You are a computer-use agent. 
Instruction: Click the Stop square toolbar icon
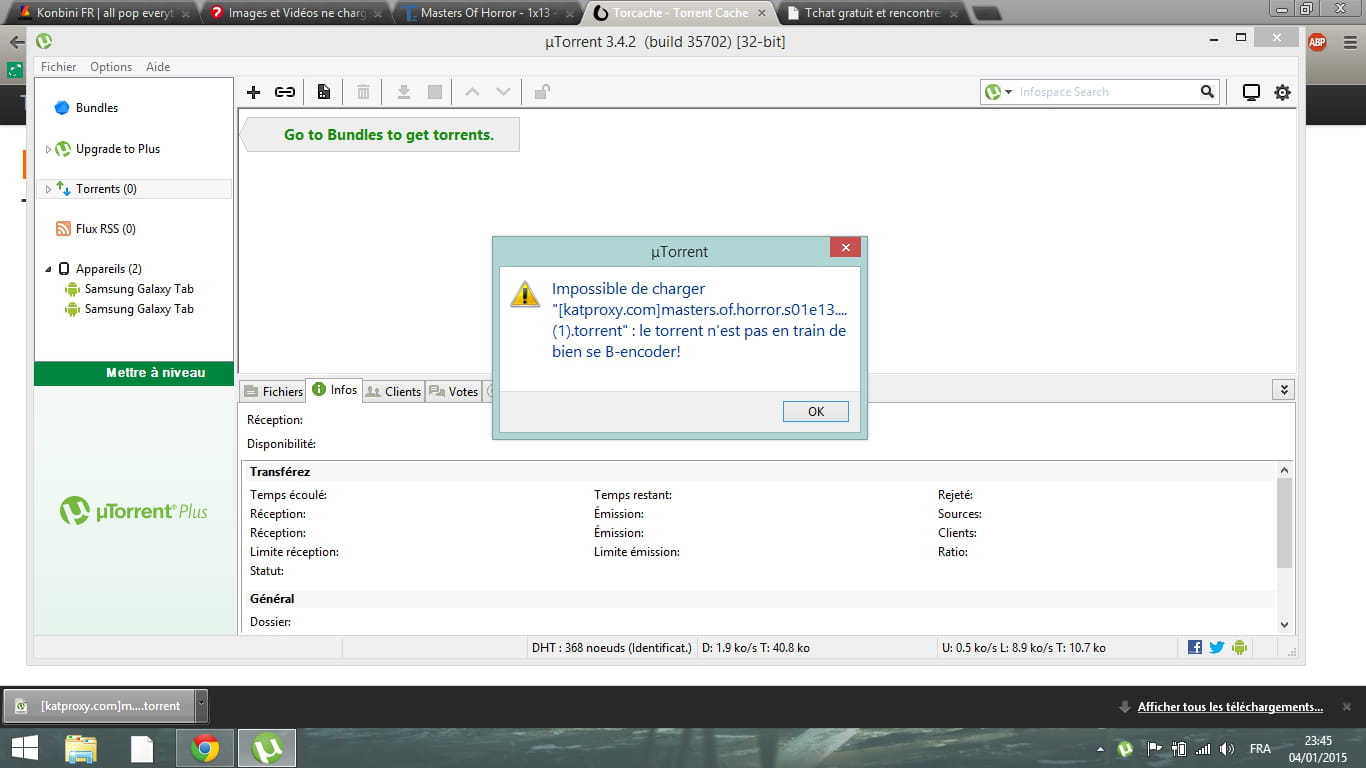tap(435, 92)
